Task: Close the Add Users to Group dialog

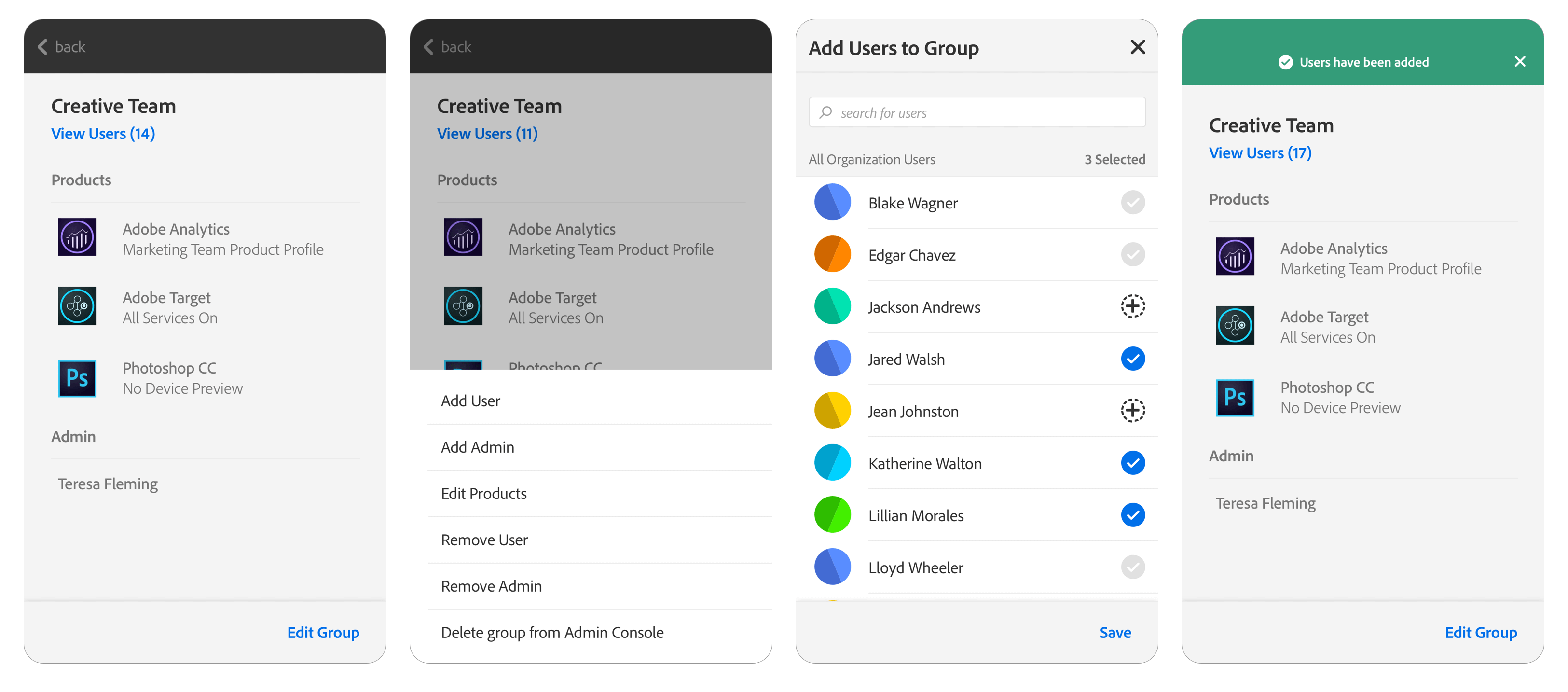Action: [x=1137, y=47]
